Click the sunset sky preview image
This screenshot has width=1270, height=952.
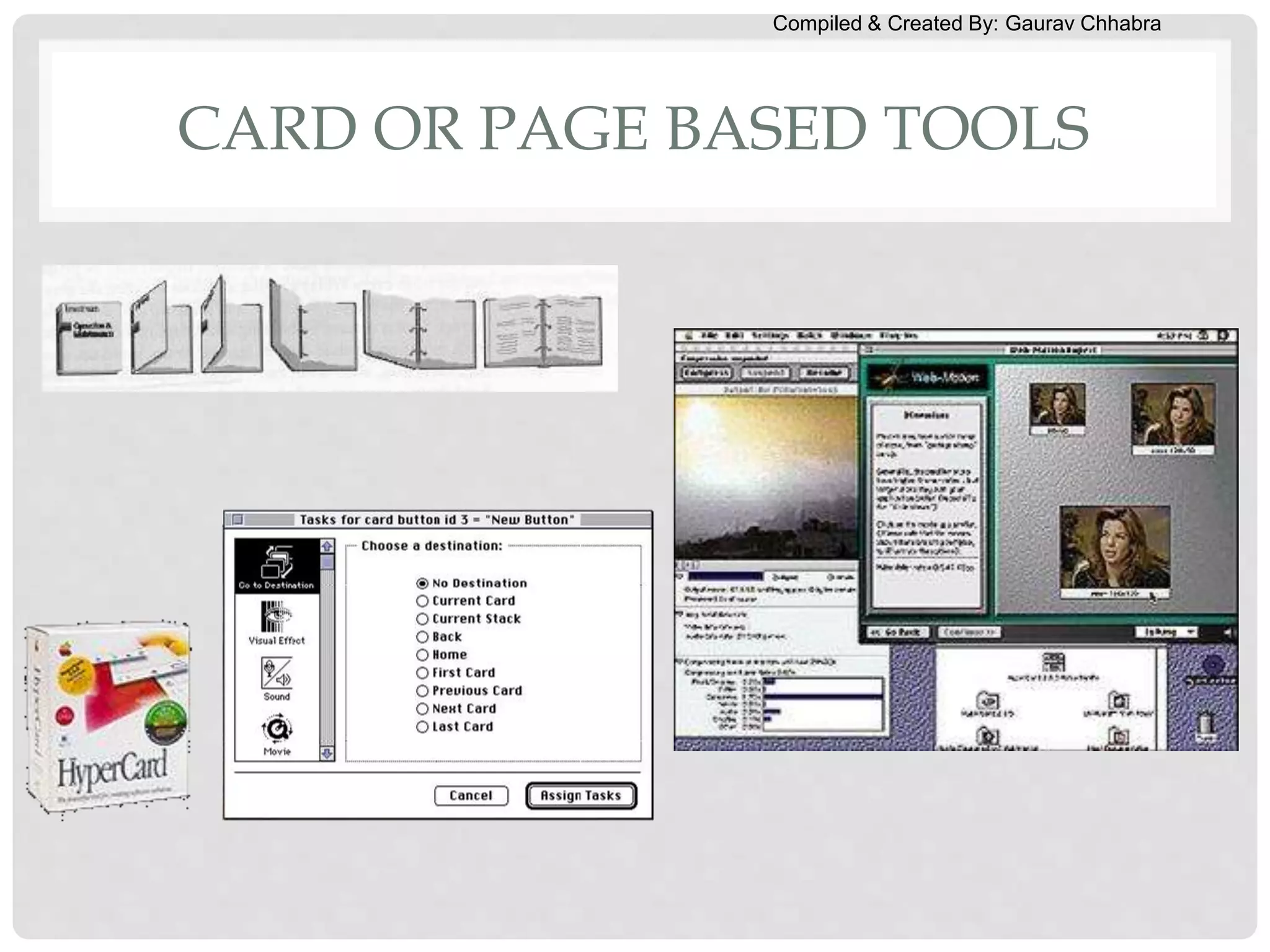(x=766, y=477)
